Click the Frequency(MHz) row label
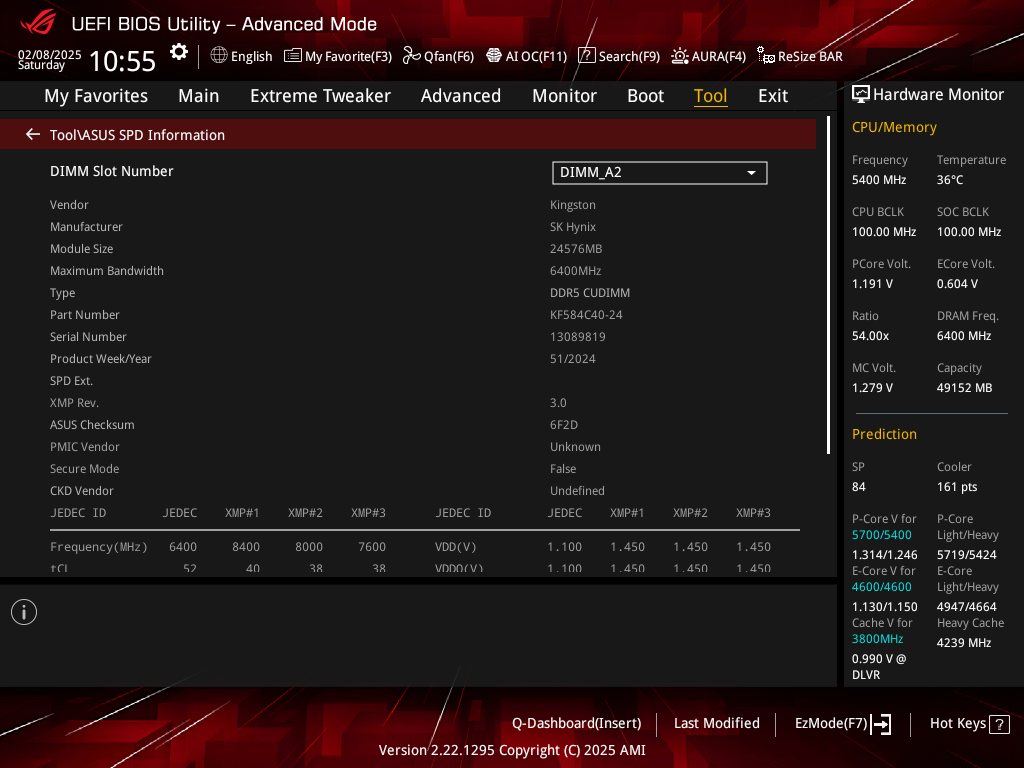The image size is (1024, 768). [99, 547]
